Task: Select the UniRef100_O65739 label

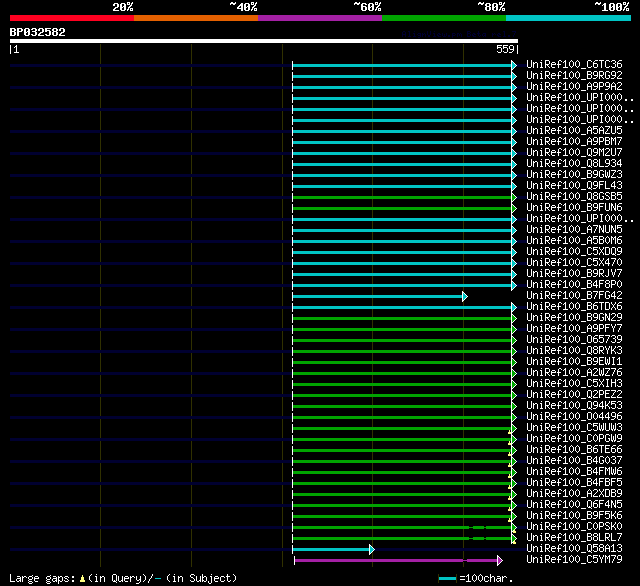Action: [574, 340]
